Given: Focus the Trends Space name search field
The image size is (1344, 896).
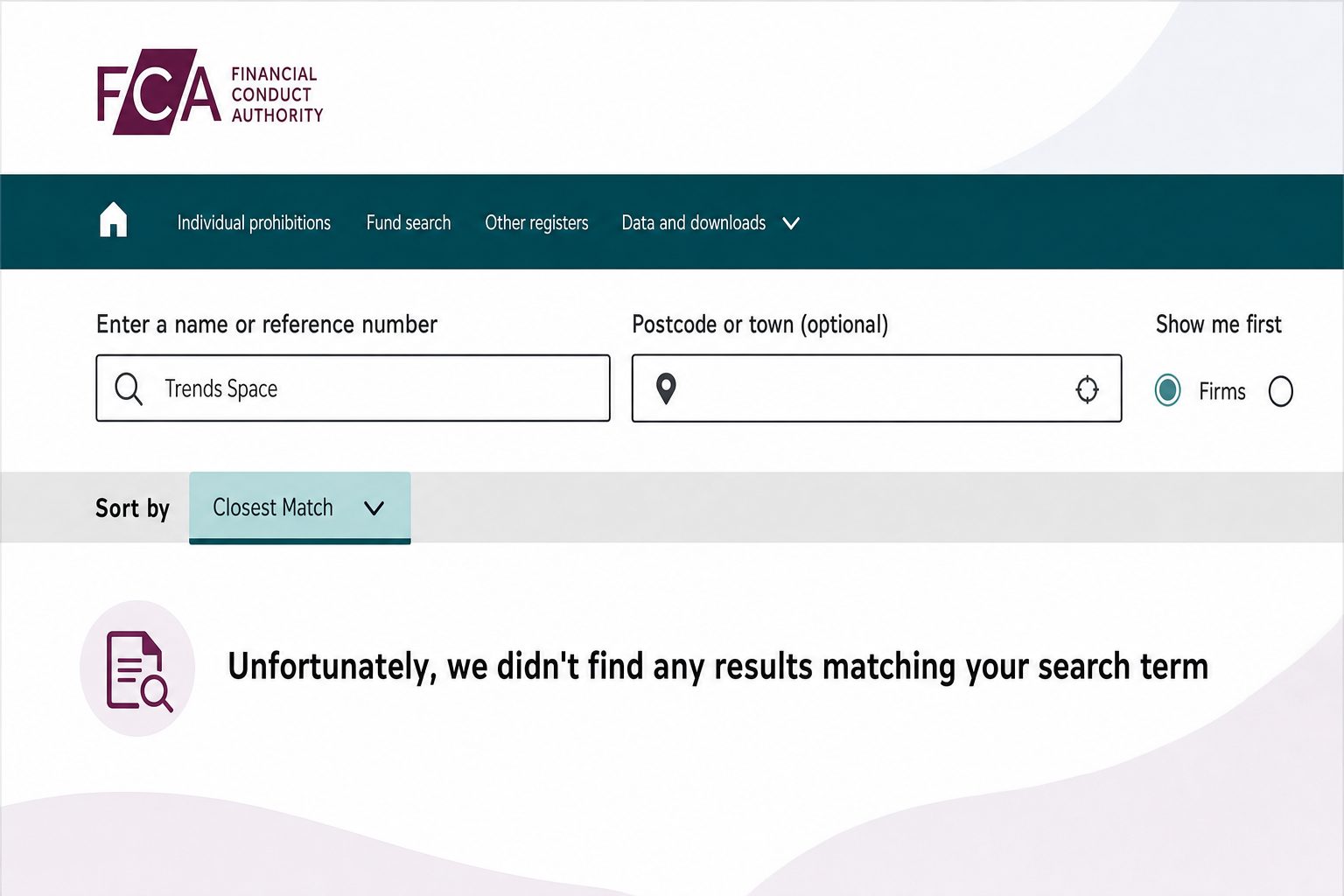Looking at the screenshot, I should 353,388.
